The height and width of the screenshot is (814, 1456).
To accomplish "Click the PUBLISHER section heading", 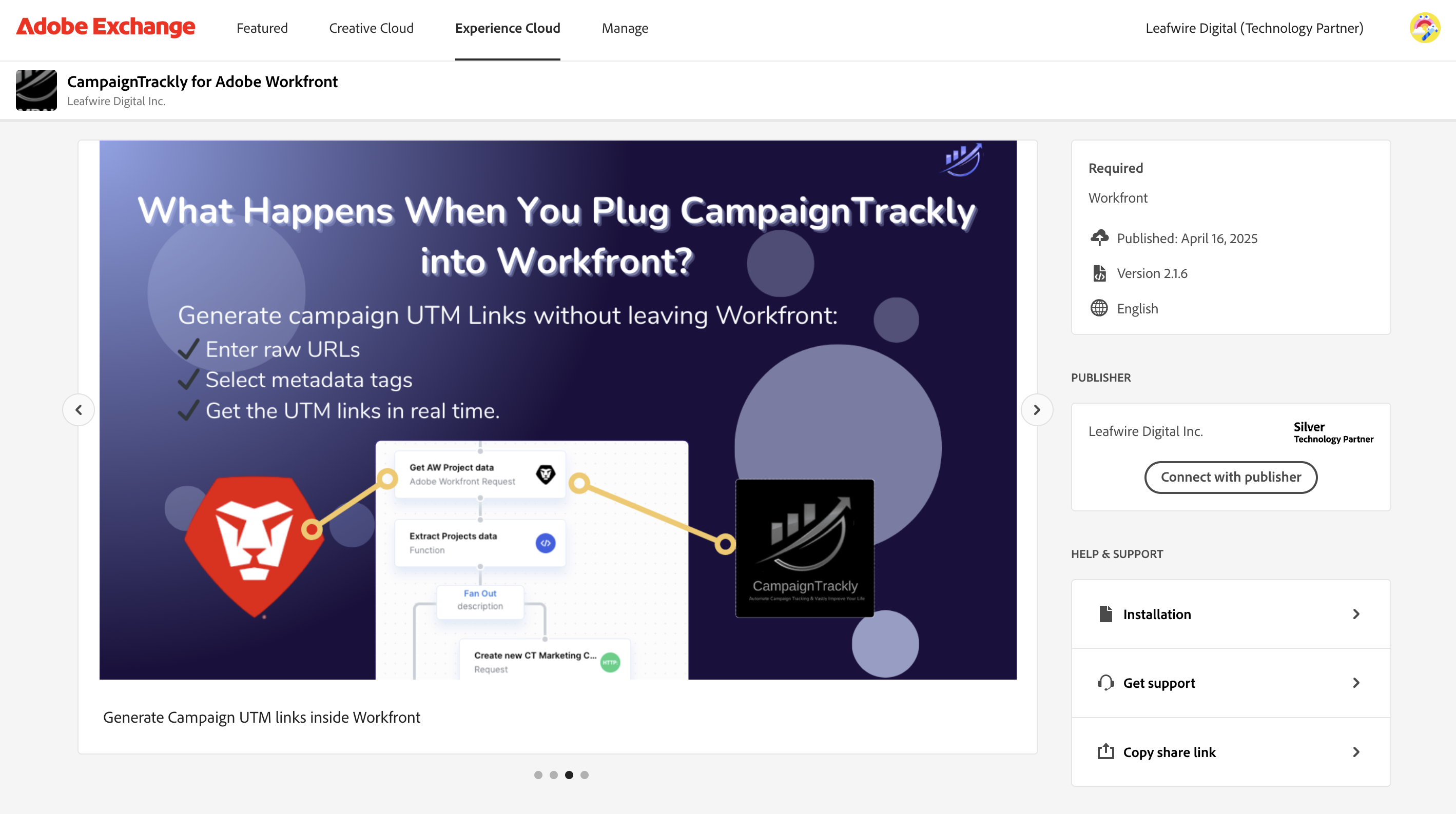I will point(1101,378).
